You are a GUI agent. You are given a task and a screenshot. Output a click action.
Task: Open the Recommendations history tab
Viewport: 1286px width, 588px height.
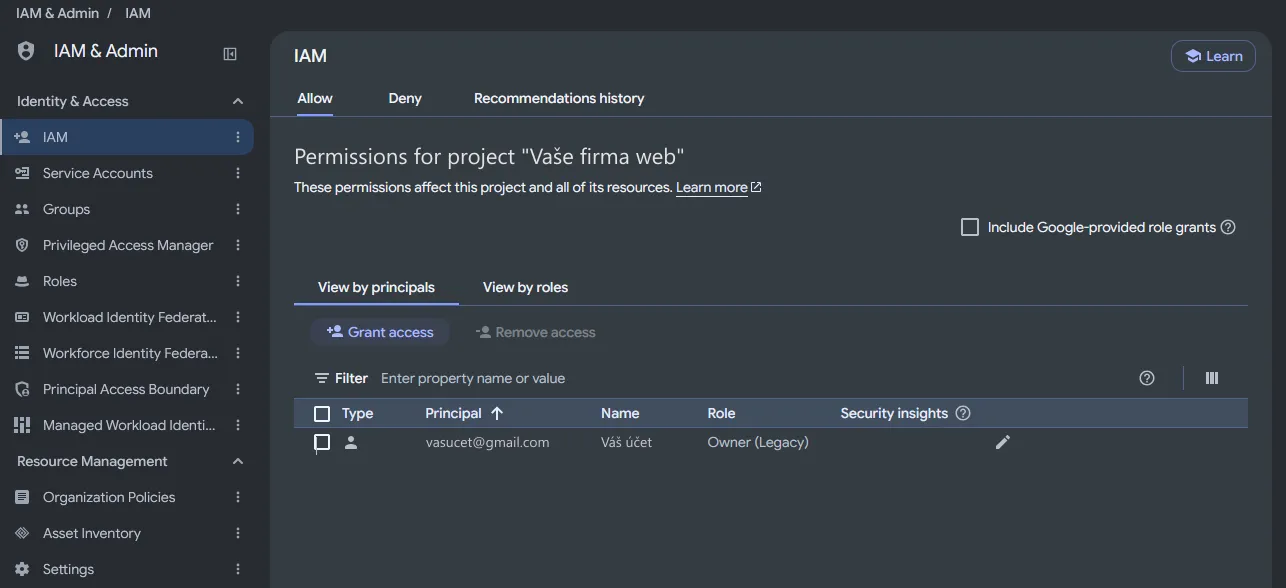coord(559,98)
